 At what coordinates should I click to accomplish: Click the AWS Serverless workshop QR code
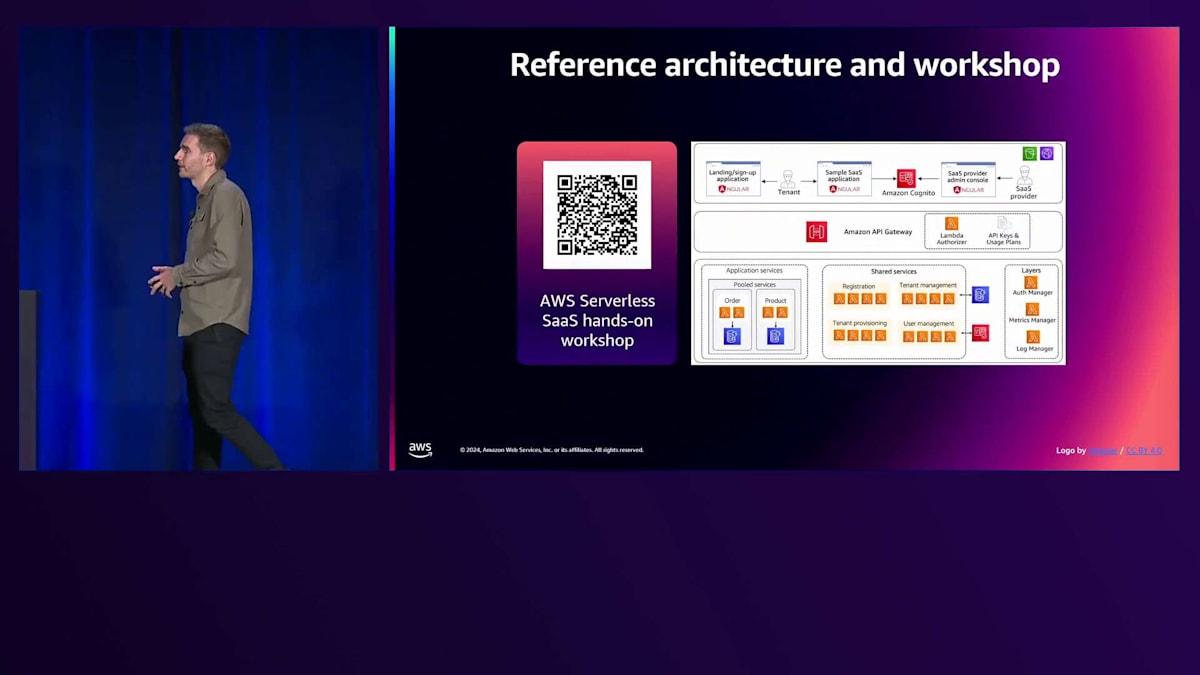(597, 214)
